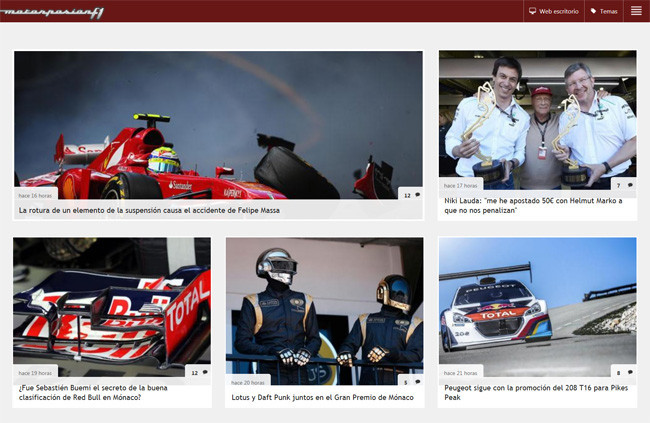Read the Felipe Massa suspension failure article

tap(149, 210)
